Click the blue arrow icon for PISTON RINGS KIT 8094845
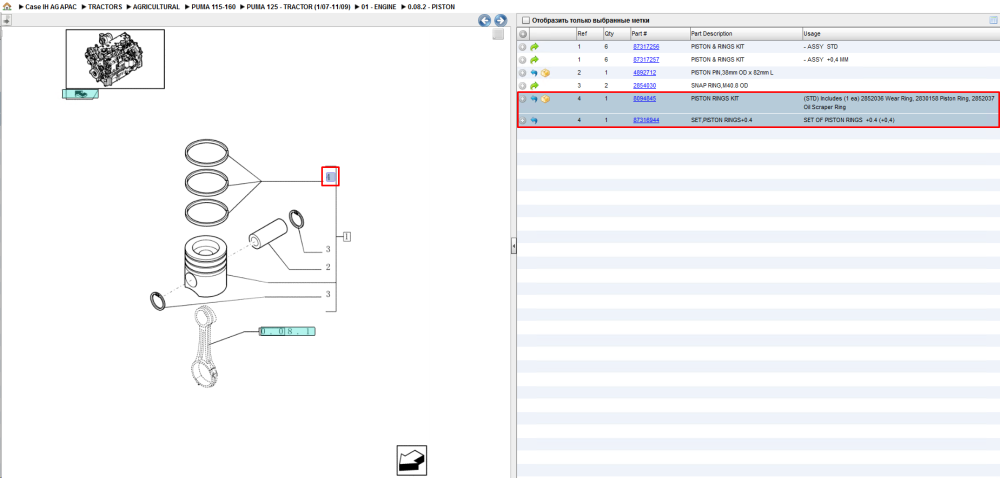Viewport: 1000px width, 478px height. (x=534, y=99)
